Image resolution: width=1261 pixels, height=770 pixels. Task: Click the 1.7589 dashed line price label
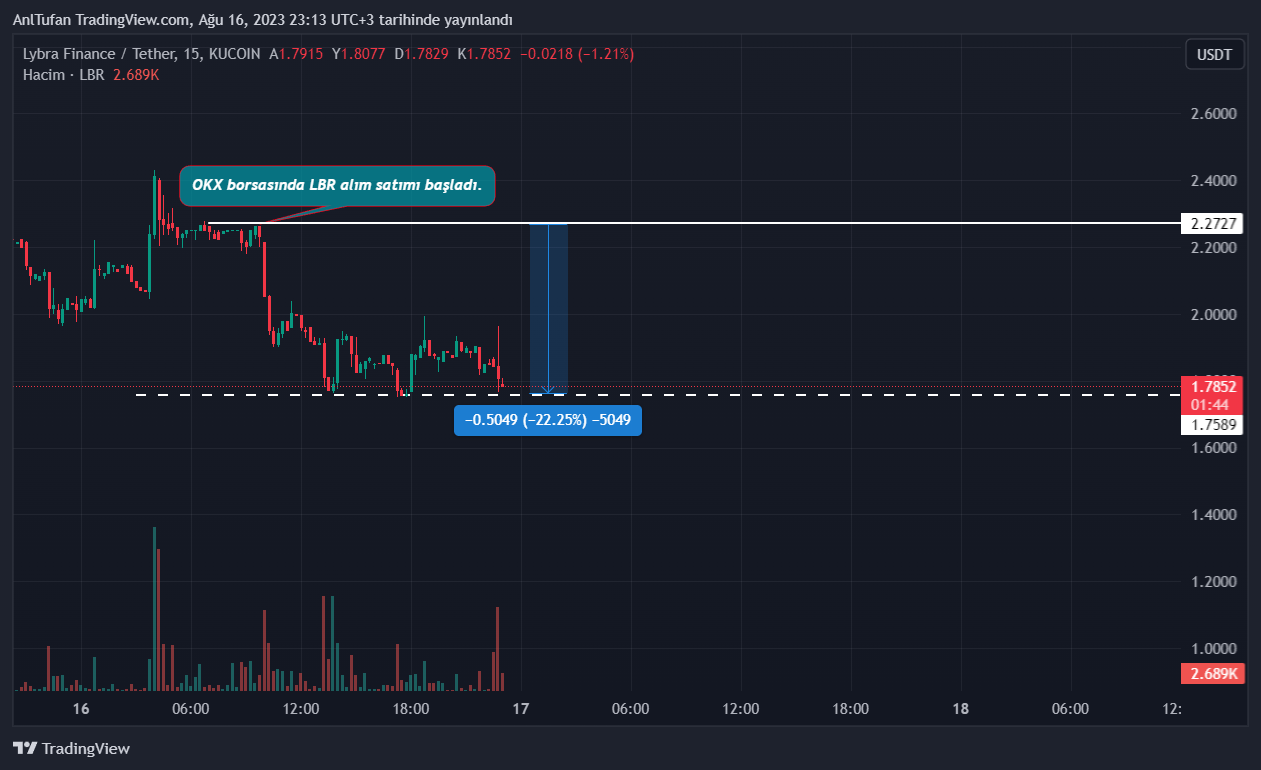(x=1212, y=425)
